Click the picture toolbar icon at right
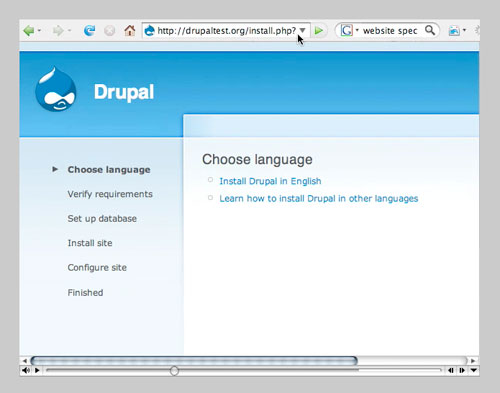This screenshot has height=393, width=500. (454, 31)
